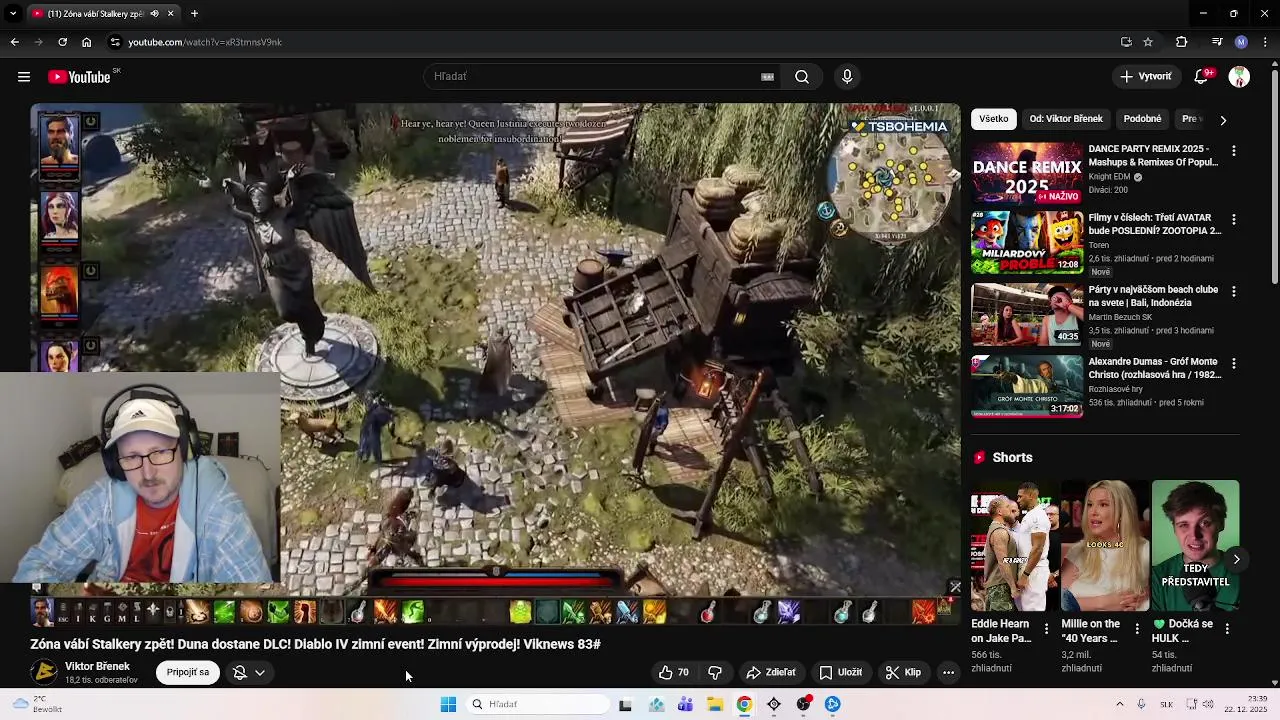Open options for Filmy v číslech video

point(1233,219)
